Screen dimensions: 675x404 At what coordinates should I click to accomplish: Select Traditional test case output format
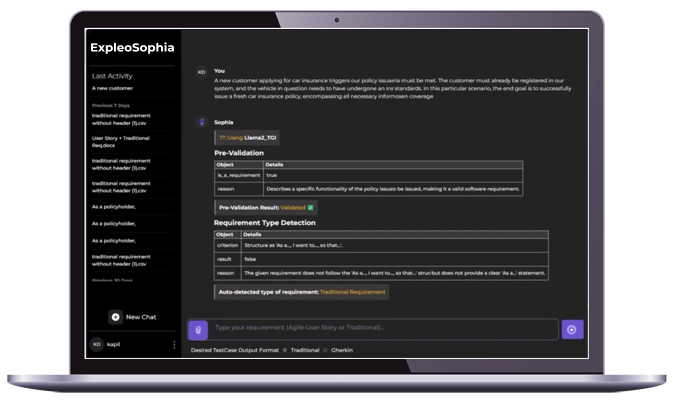coord(285,350)
